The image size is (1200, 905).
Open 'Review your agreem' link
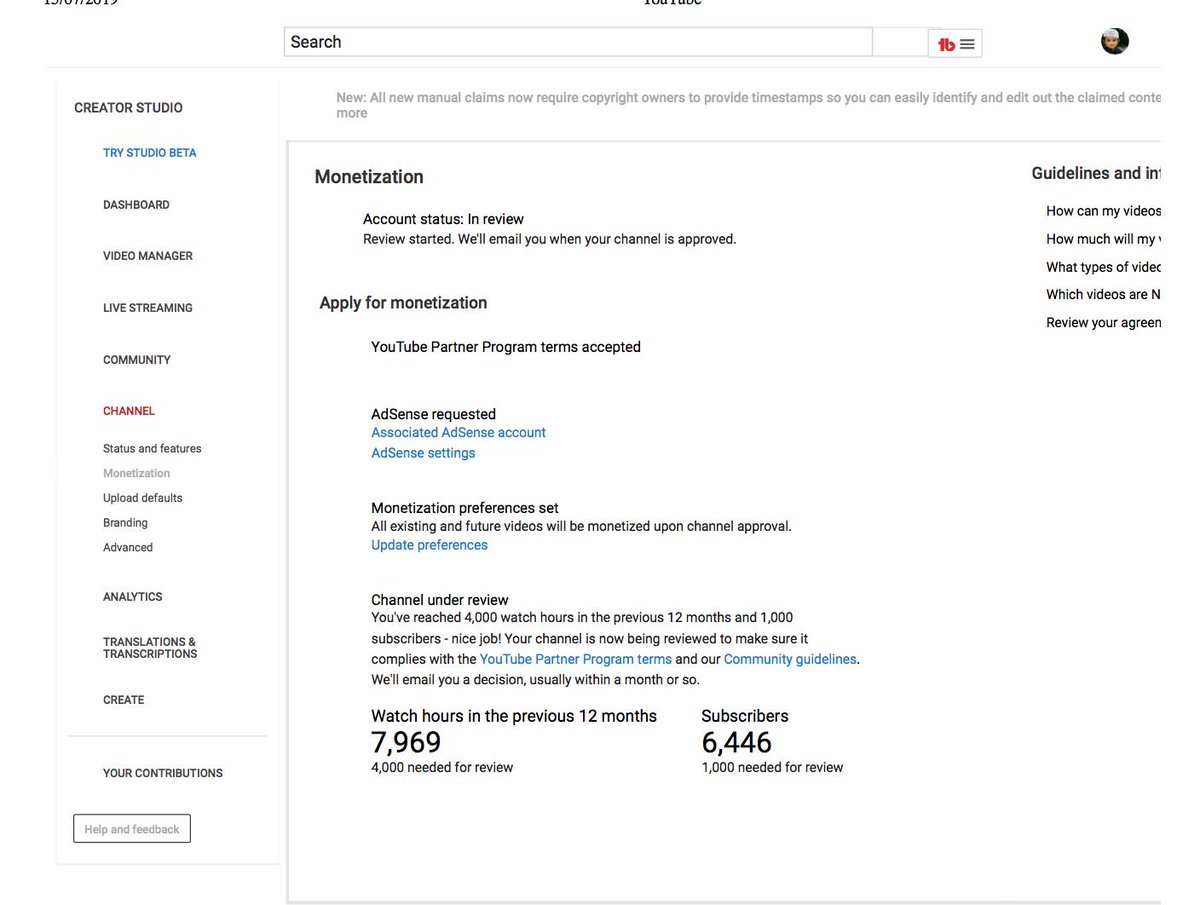tap(1104, 322)
